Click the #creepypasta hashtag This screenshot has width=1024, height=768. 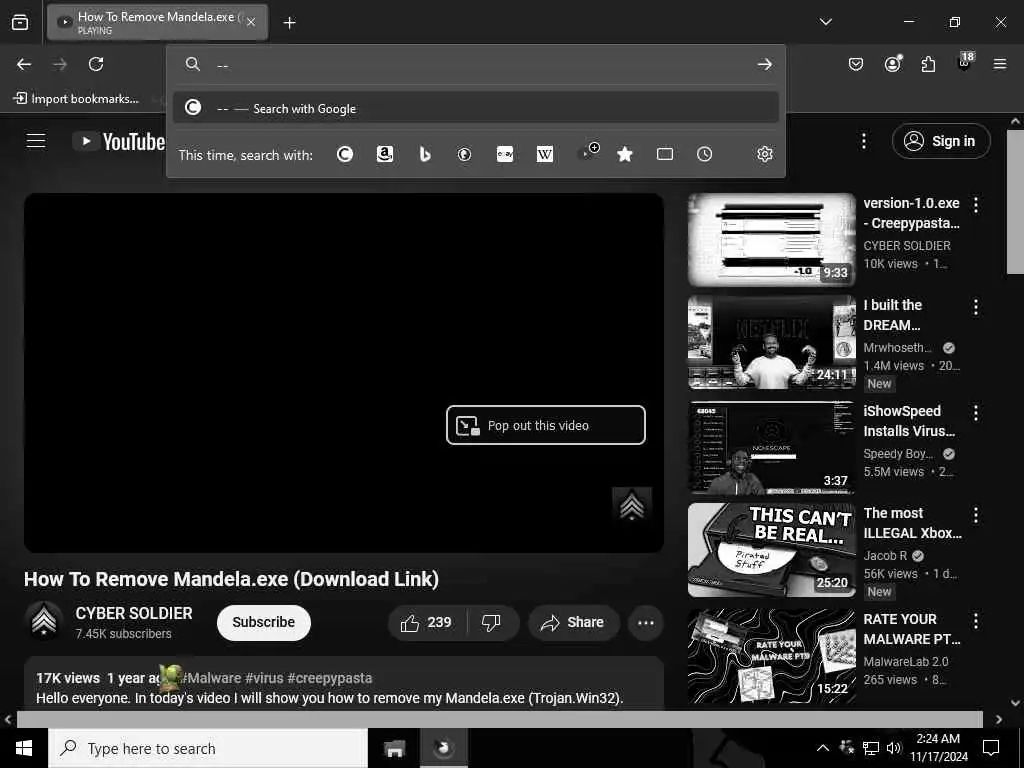tap(330, 678)
